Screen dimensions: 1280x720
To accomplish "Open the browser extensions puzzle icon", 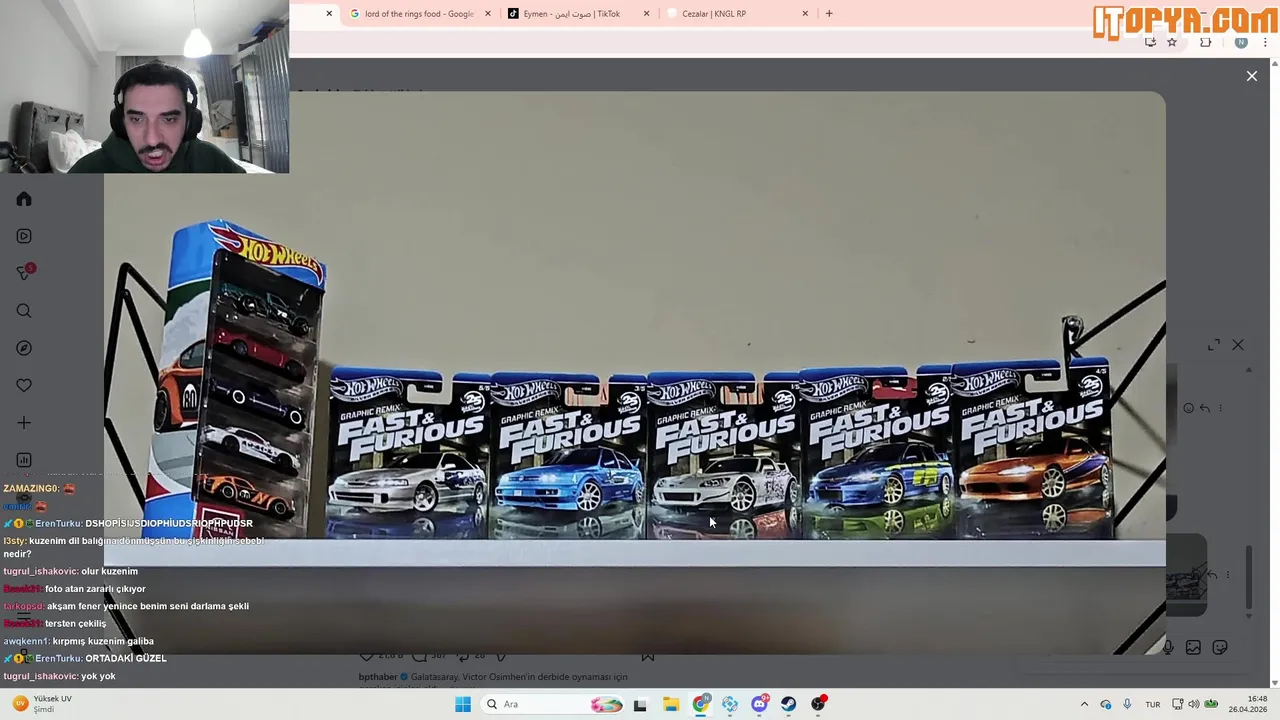I will [x=1205, y=42].
